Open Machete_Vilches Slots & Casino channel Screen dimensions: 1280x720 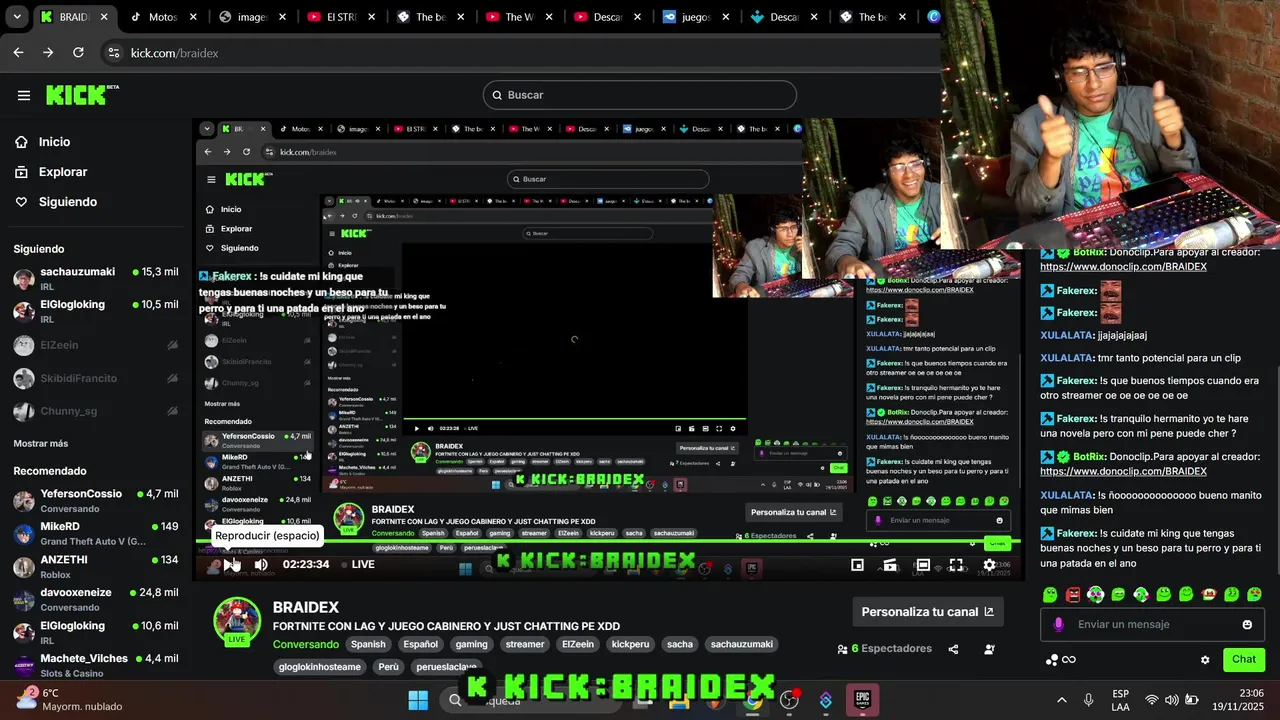[x=95, y=665]
